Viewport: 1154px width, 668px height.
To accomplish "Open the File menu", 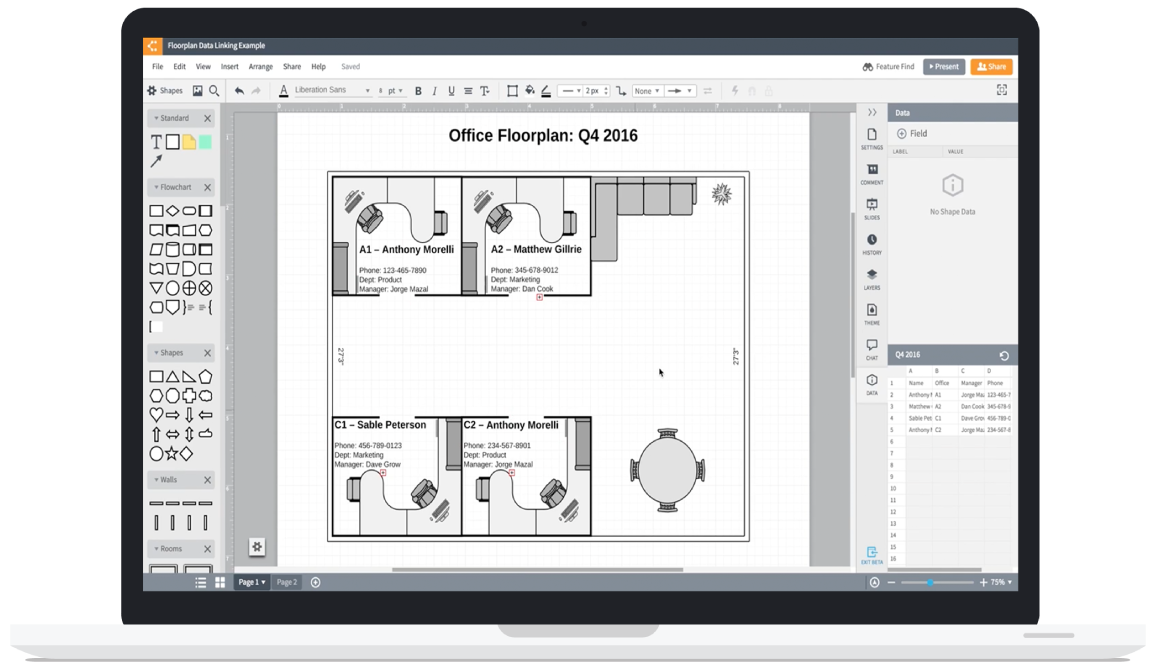I will tap(157, 67).
